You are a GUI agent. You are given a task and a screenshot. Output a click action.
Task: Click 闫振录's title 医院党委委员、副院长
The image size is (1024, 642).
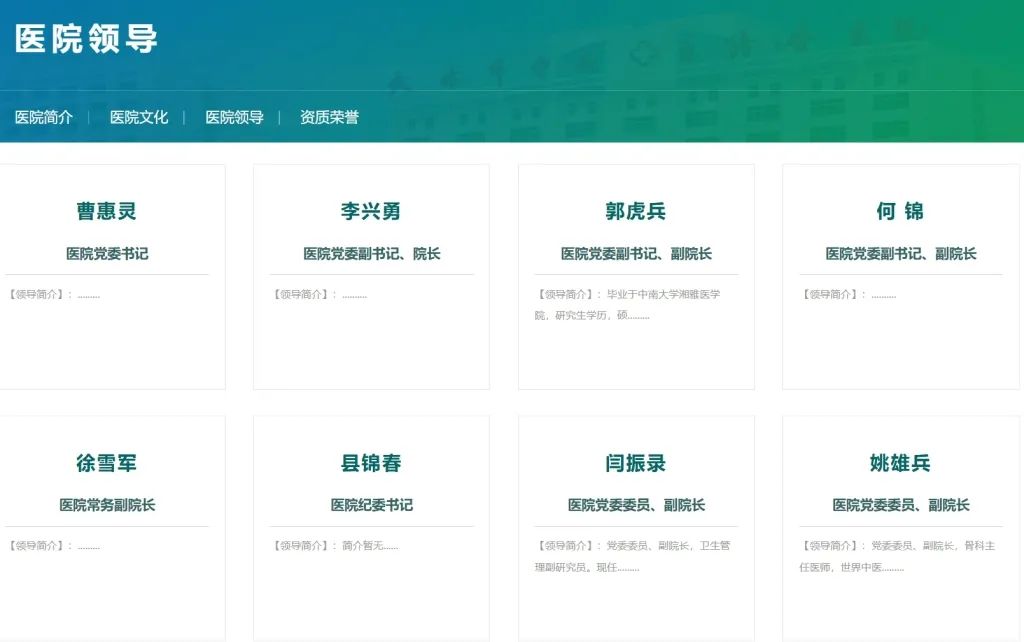tap(636, 505)
